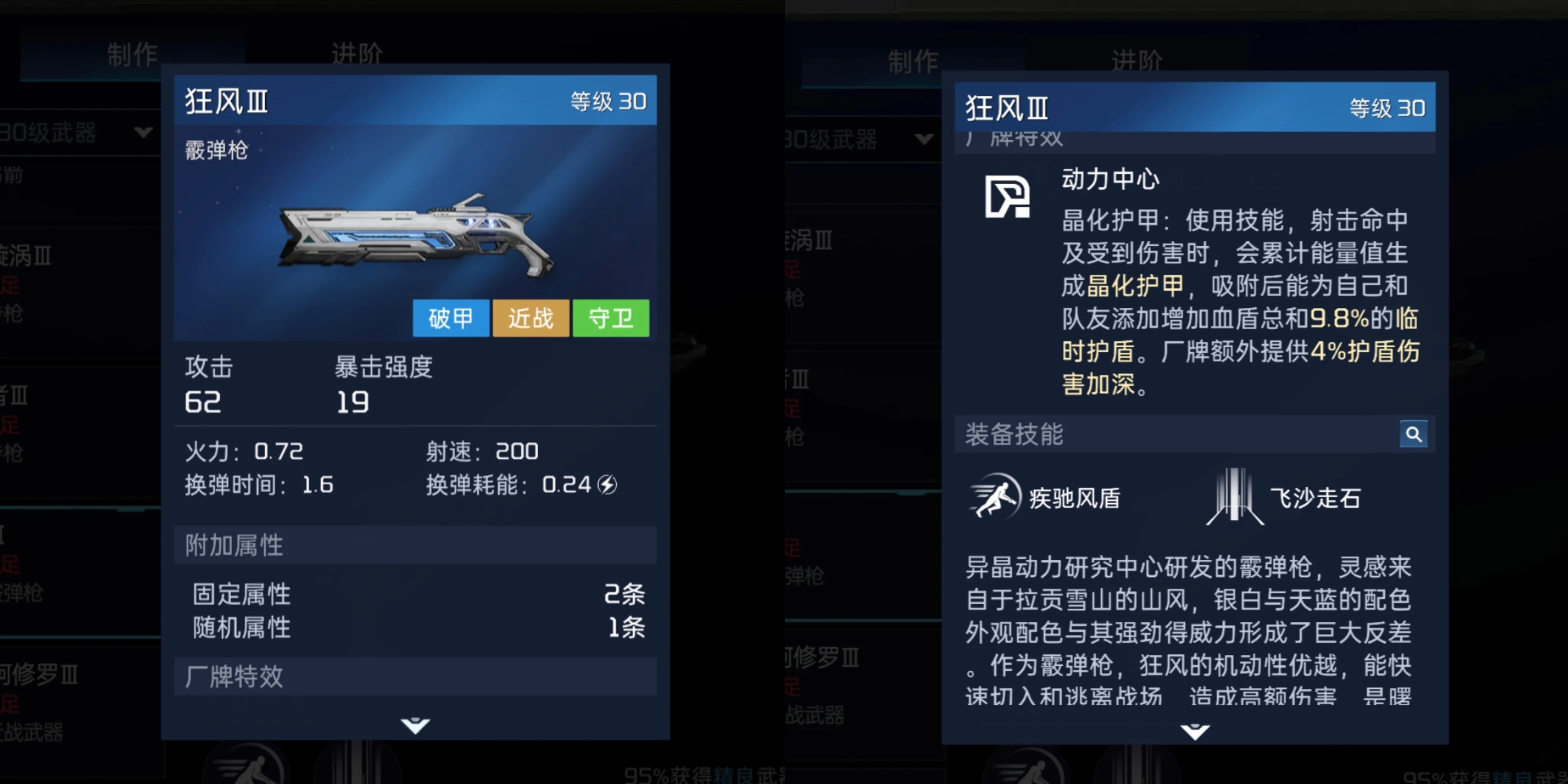
Task: Open the 30级武器 dropdown in the right screen
Action: [861, 139]
